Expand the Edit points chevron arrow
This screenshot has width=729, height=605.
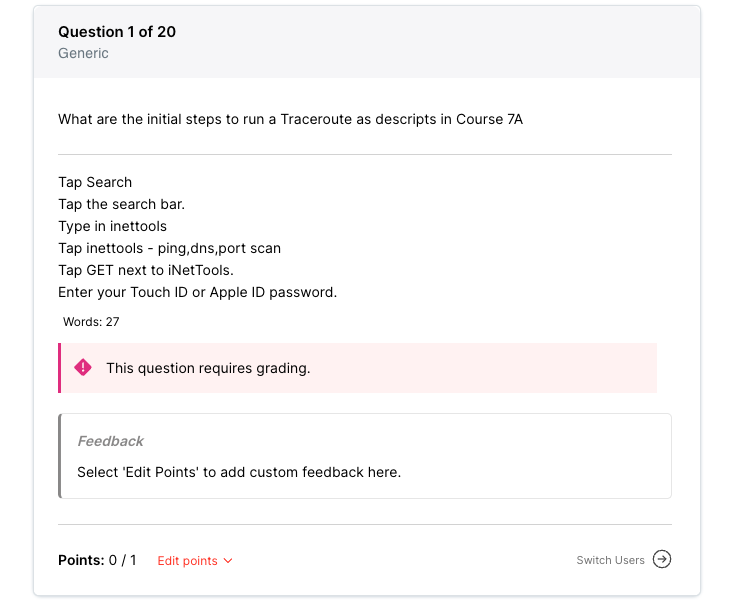228,561
